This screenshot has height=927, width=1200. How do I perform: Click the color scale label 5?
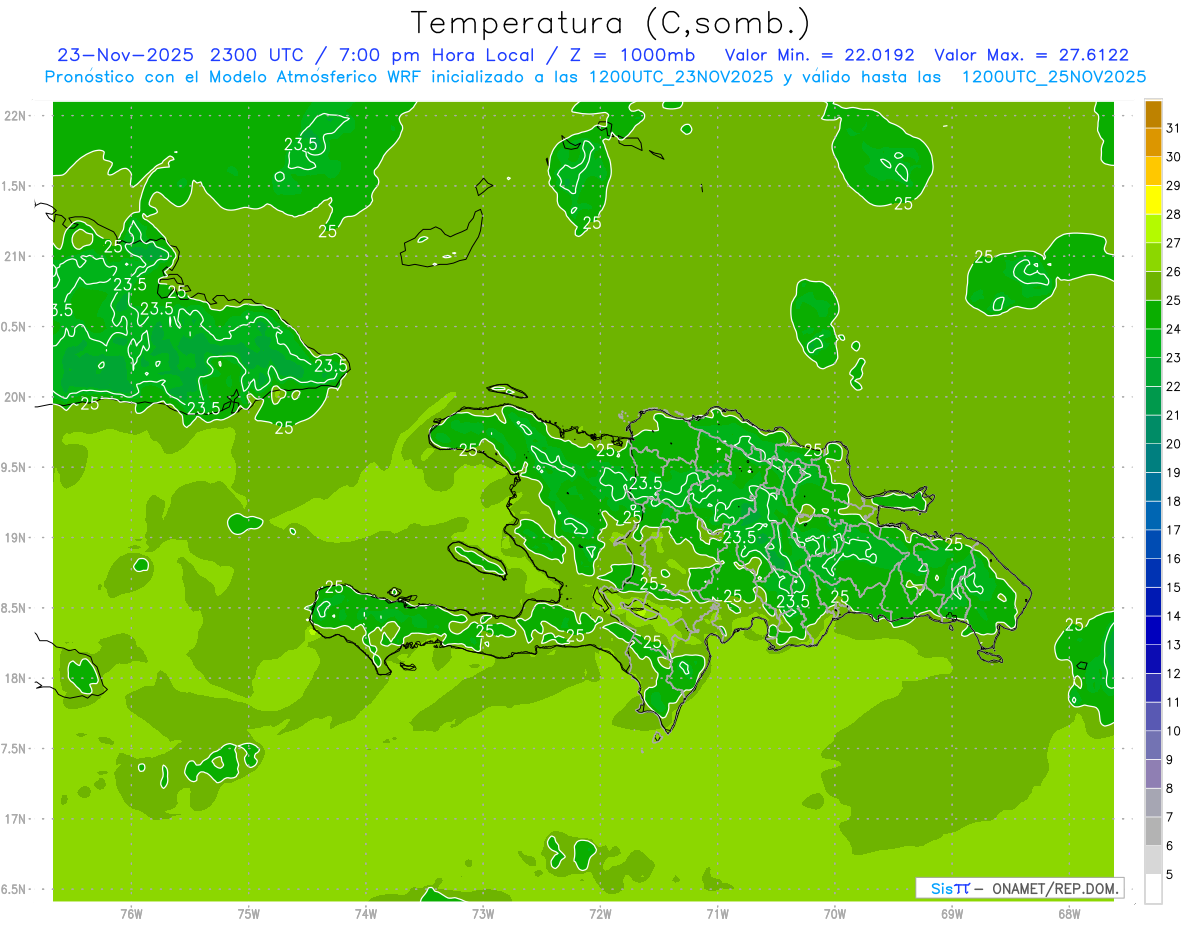pos(1170,874)
